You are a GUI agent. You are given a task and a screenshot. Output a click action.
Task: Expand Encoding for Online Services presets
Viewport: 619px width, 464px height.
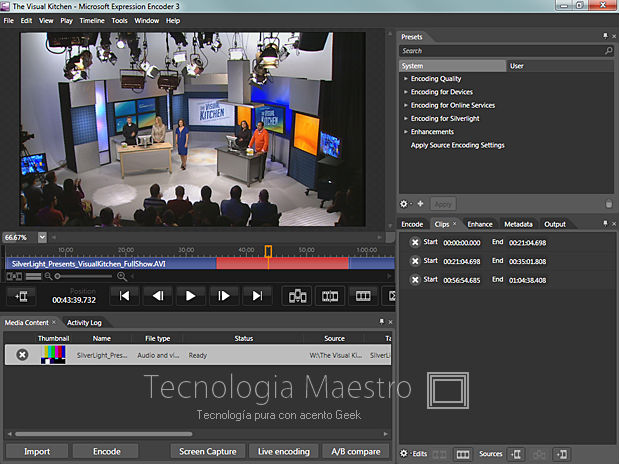405,105
